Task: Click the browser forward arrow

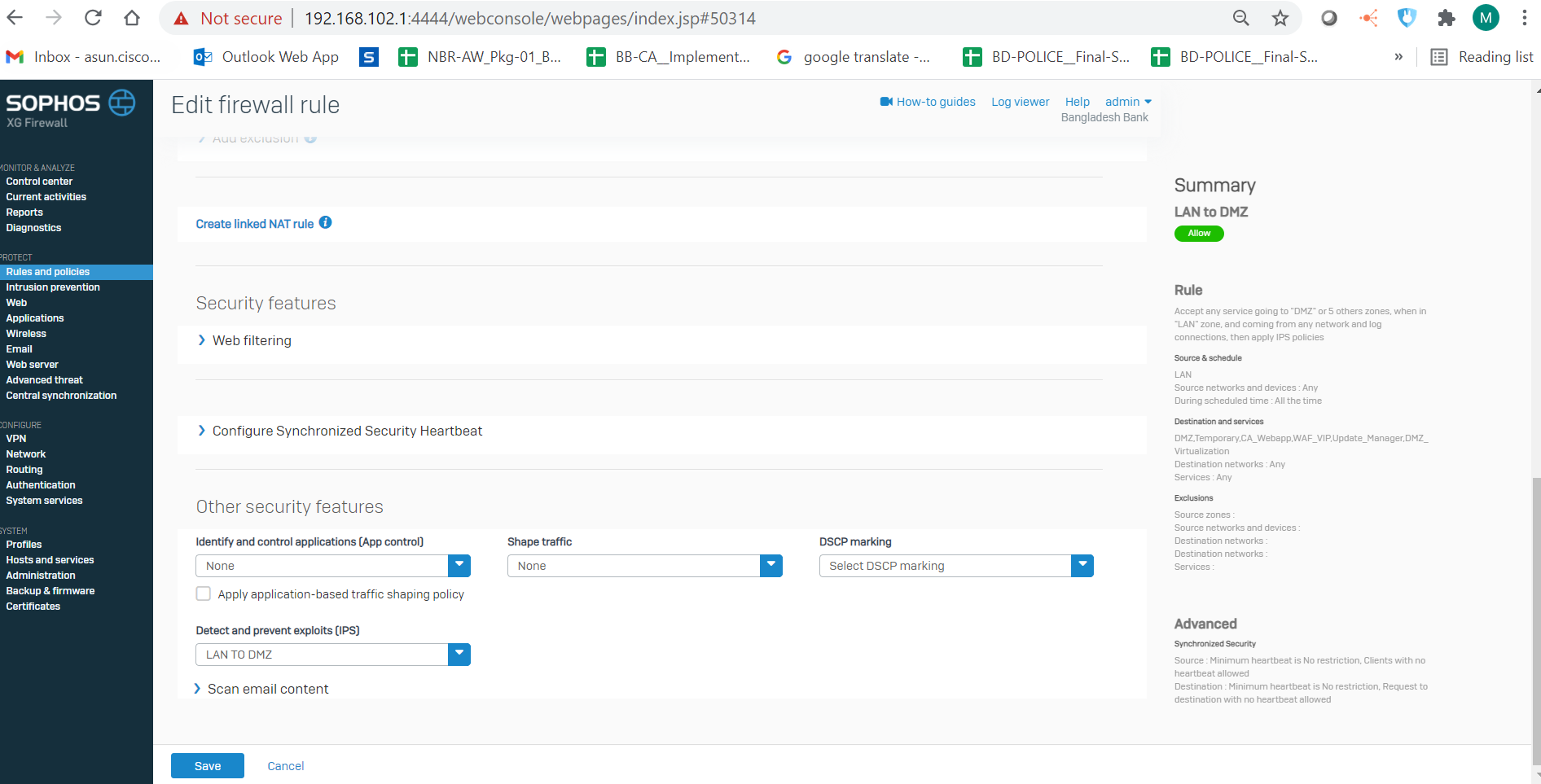Action: pos(54,18)
